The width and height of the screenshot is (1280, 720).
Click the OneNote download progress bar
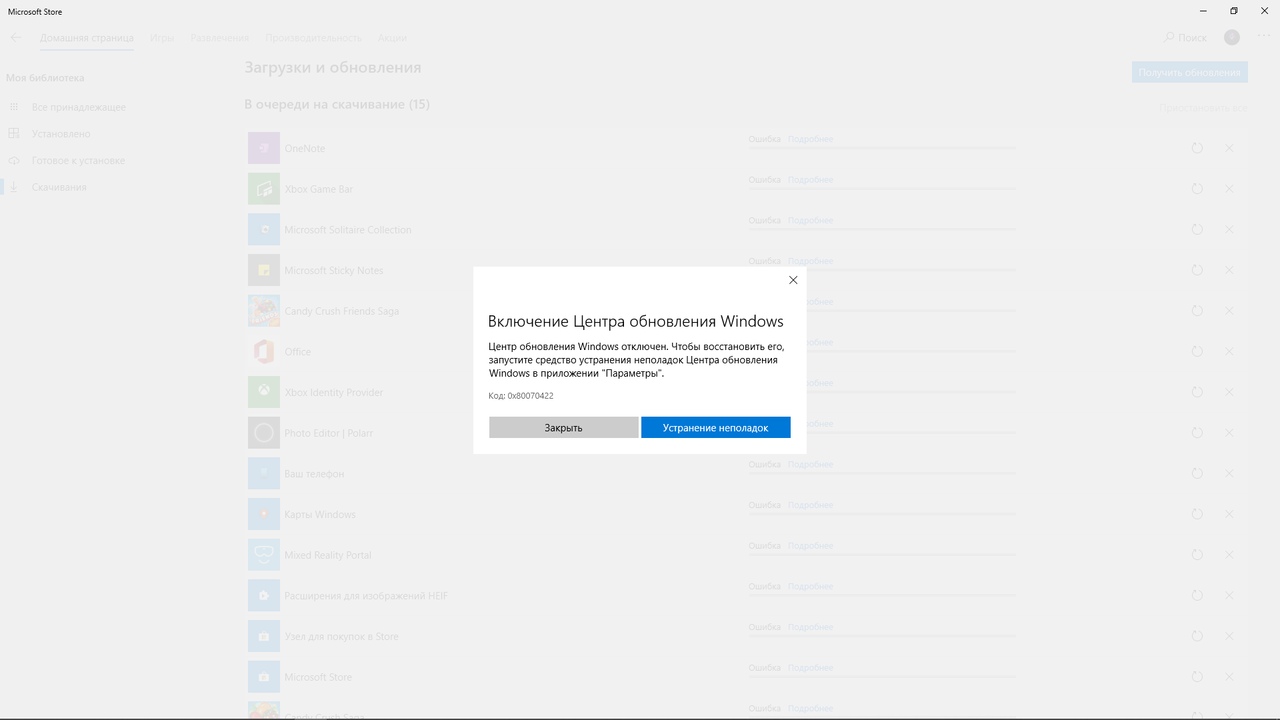[x=882, y=148]
